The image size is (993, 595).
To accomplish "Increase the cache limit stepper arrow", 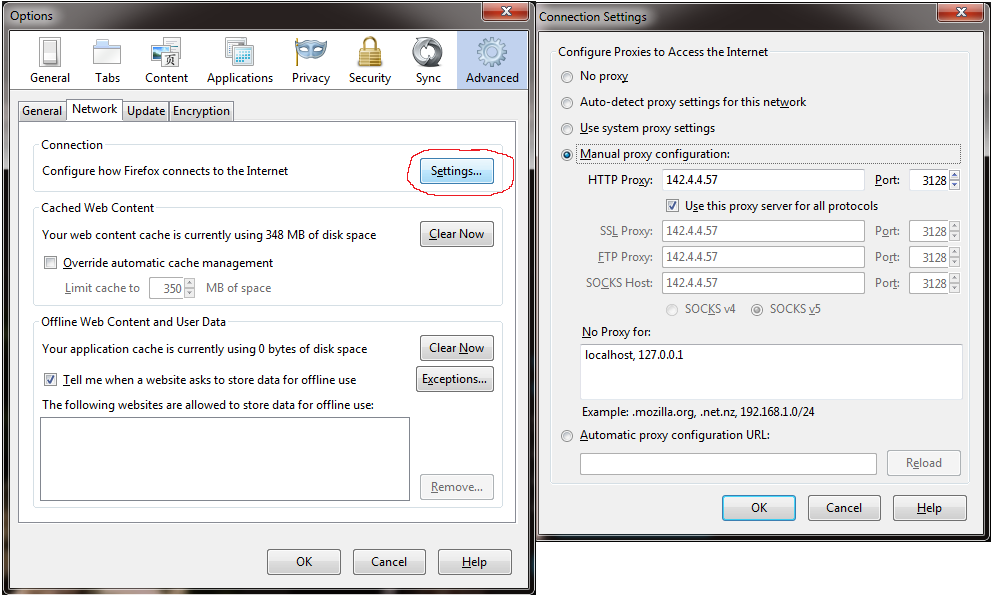I will click(189, 284).
